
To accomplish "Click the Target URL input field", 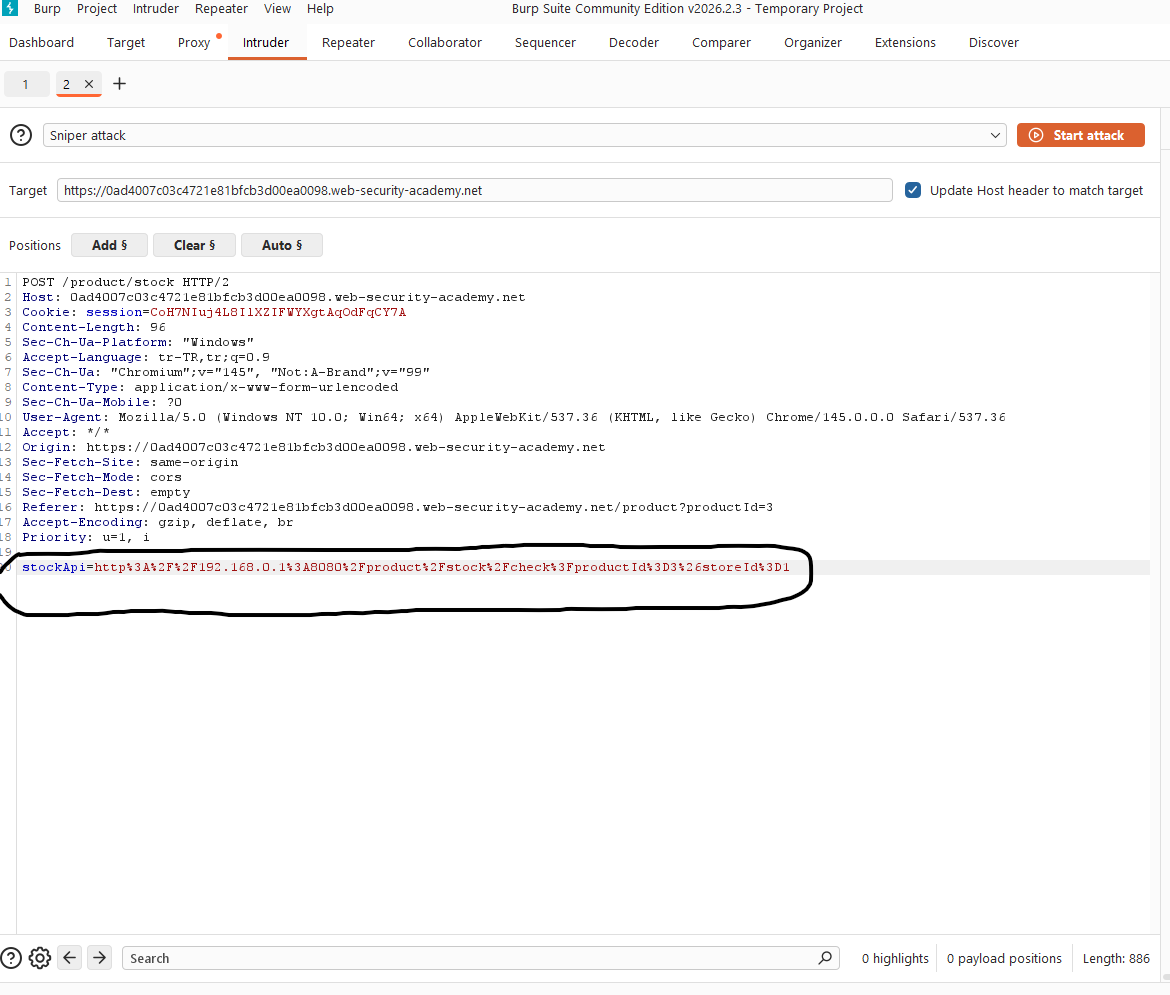I will click(475, 190).
